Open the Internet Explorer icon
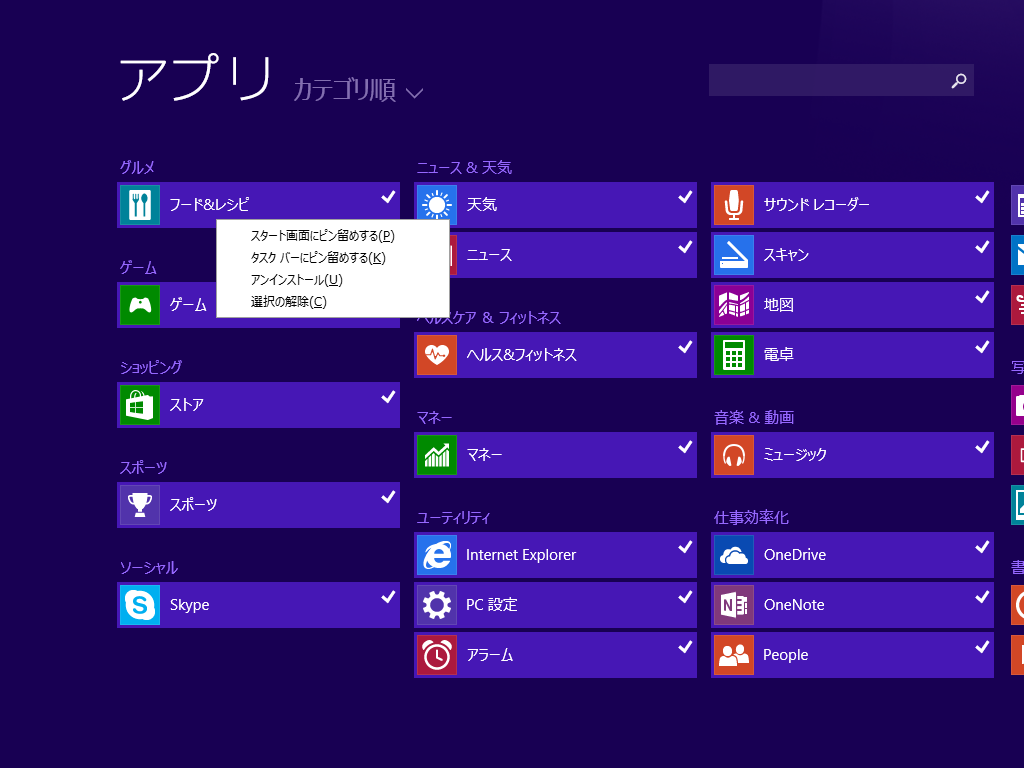The width and height of the screenshot is (1024, 768). click(437, 555)
